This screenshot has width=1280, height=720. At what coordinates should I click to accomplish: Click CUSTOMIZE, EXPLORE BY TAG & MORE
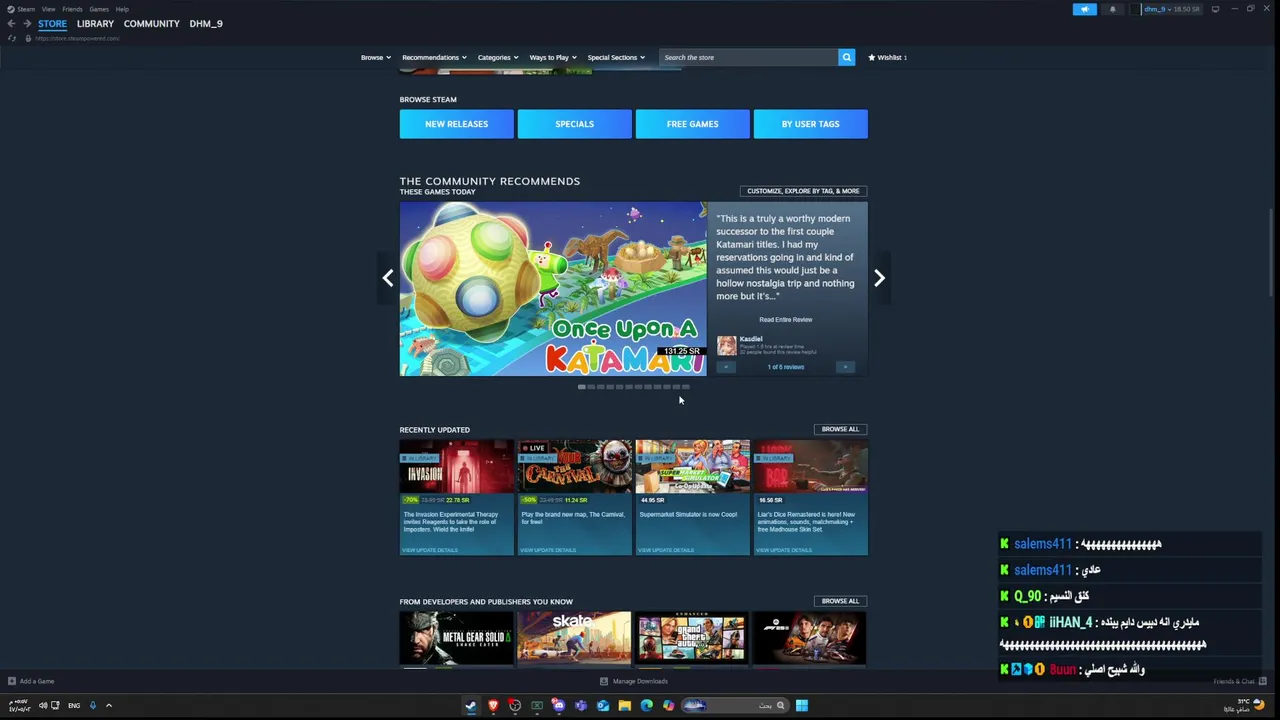803,191
